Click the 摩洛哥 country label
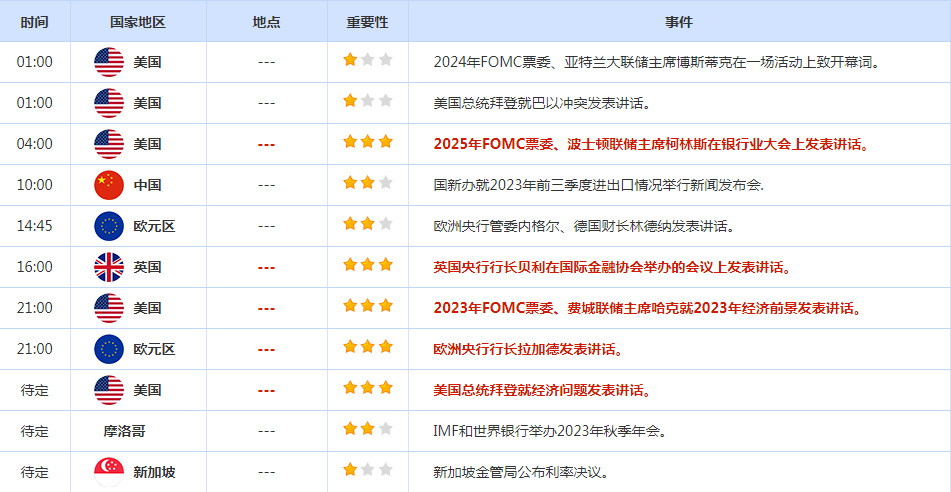This screenshot has height=492, width=951. (x=124, y=431)
